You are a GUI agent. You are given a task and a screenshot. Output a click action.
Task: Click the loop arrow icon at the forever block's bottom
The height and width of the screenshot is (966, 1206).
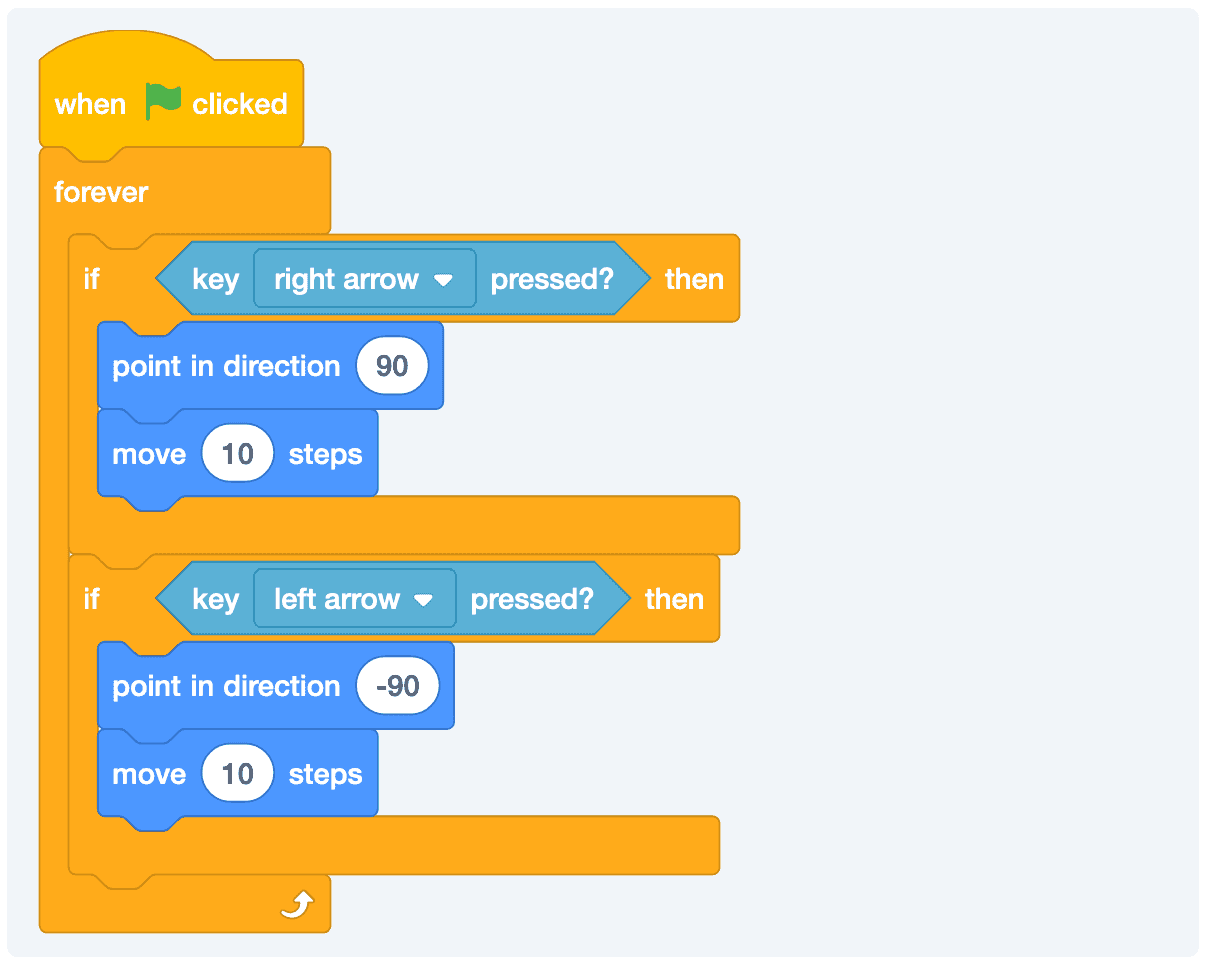pyautogui.click(x=298, y=905)
